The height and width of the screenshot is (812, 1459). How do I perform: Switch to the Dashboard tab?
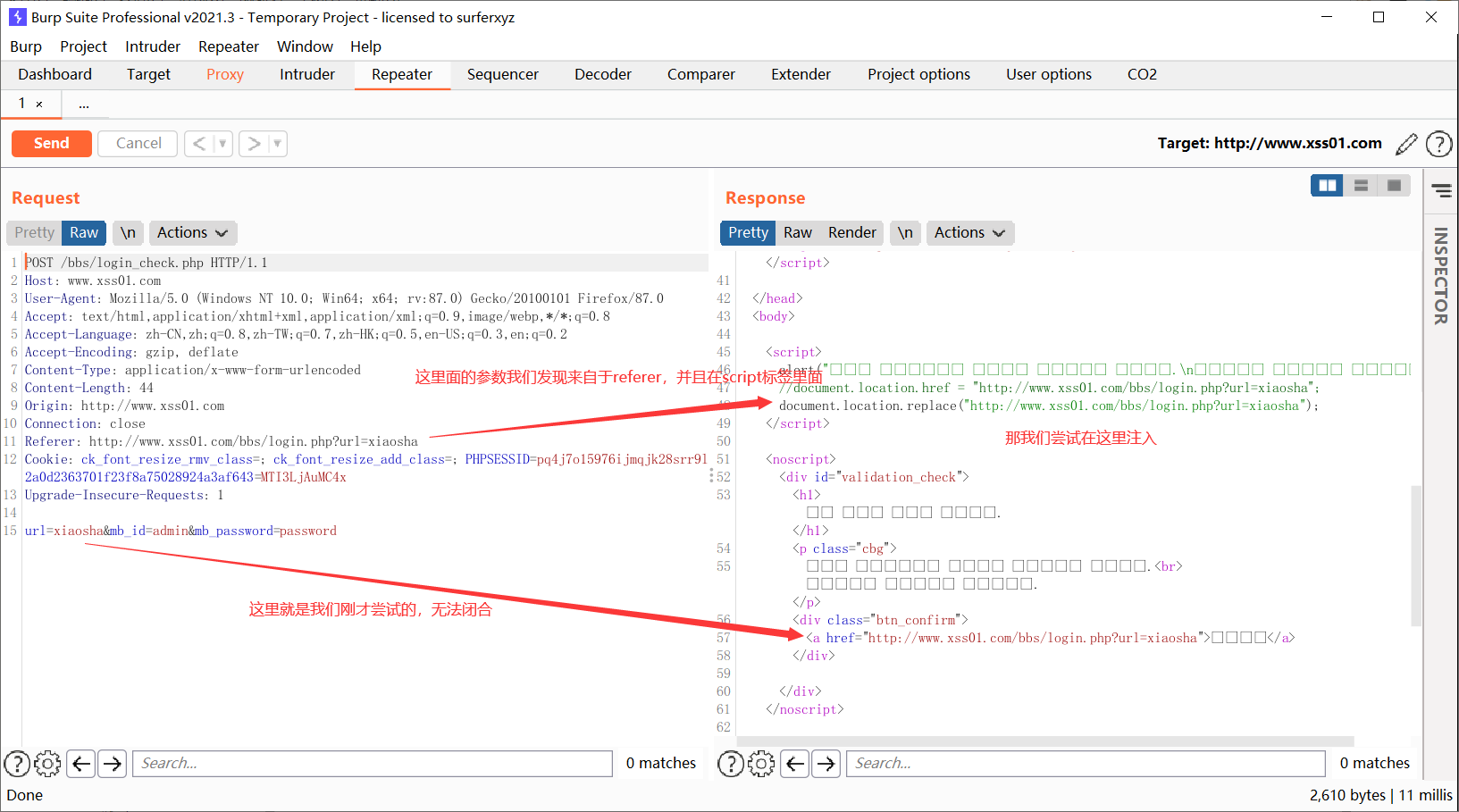point(55,75)
